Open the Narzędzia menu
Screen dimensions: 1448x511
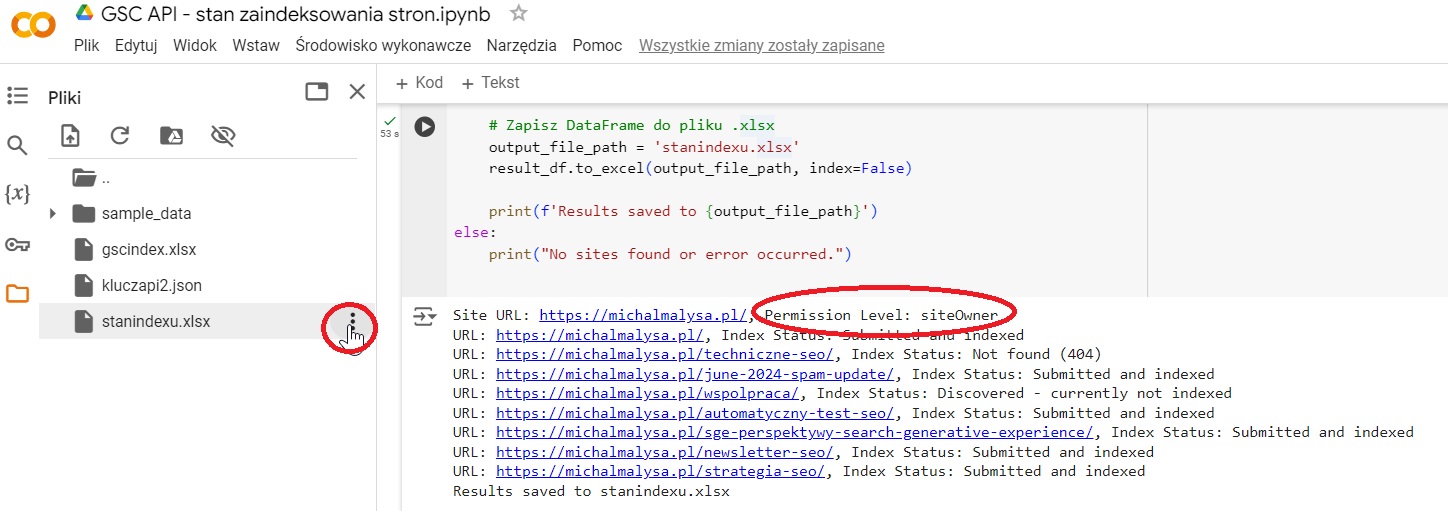click(x=521, y=46)
